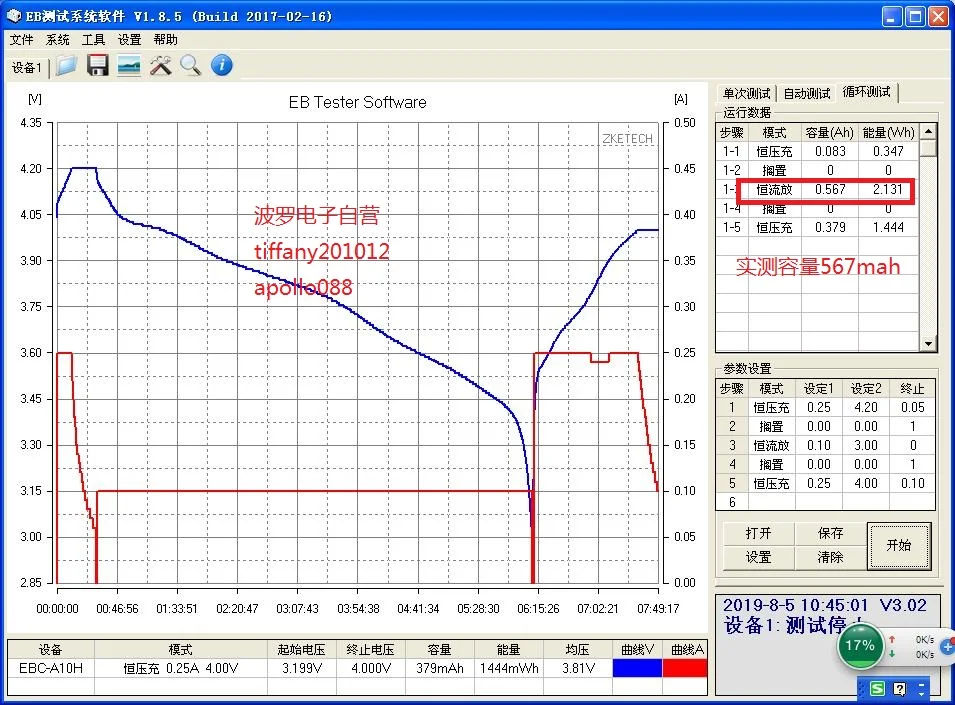Click the 保存 button

[x=830, y=533]
